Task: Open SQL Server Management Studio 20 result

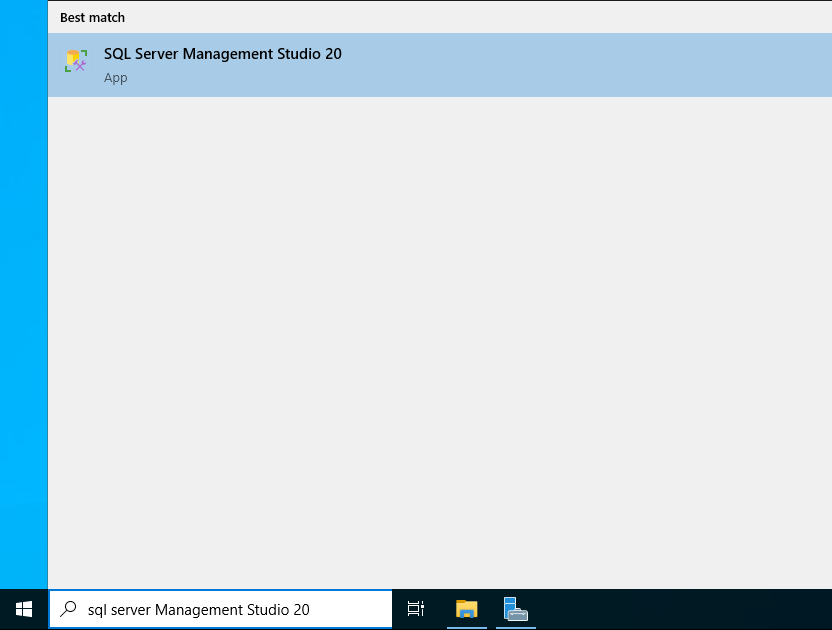Action: pyautogui.click(x=439, y=65)
